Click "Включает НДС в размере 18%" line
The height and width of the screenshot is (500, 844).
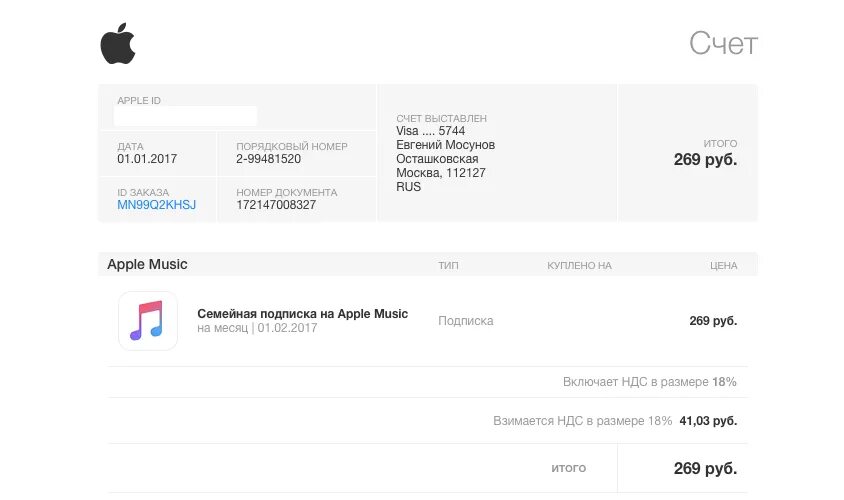point(650,382)
